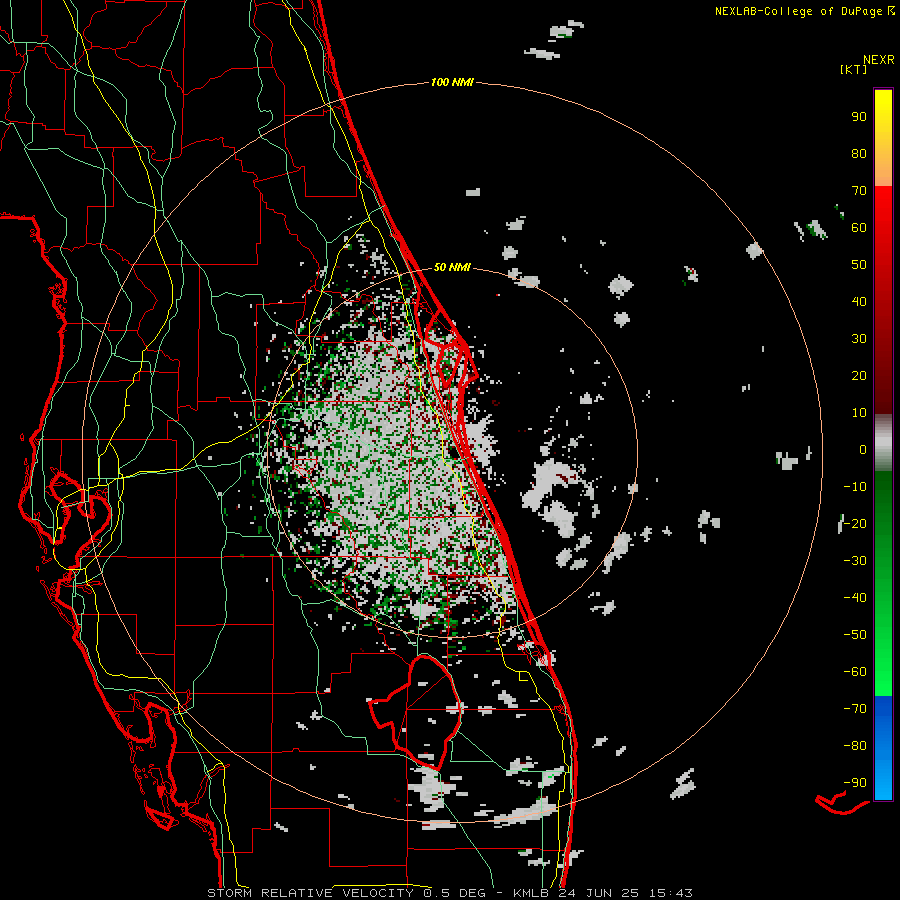Select the positive 30 knot scale label
Viewport: 900px width, 900px height.
pos(859,339)
